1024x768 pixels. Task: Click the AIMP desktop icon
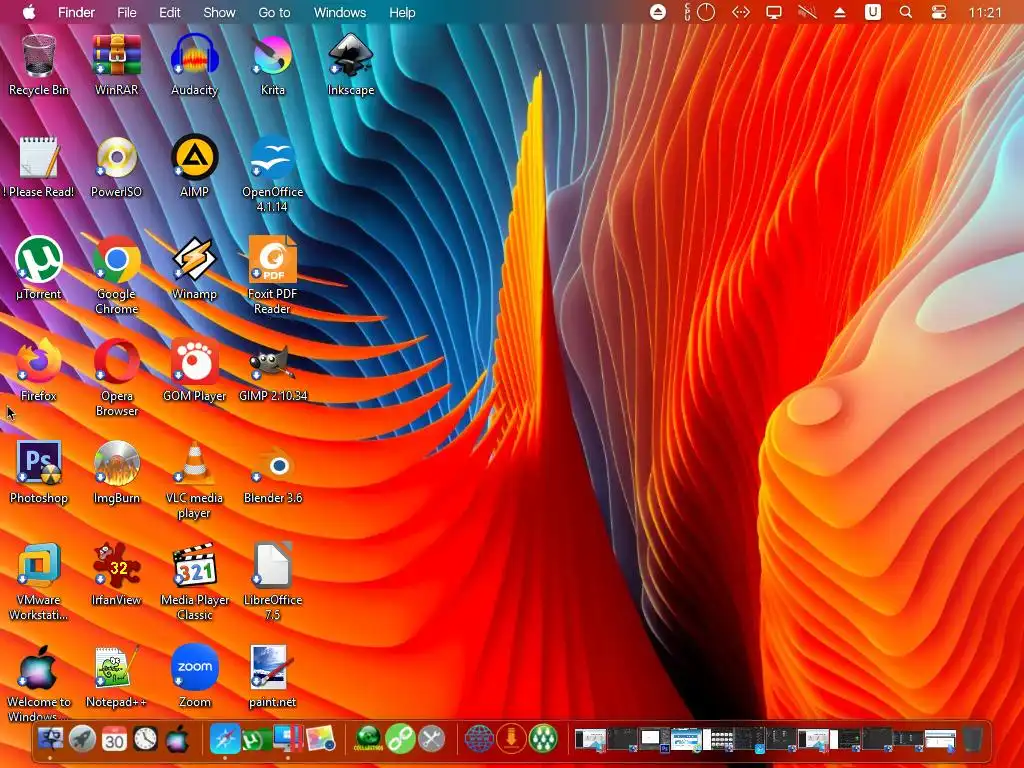point(194,166)
